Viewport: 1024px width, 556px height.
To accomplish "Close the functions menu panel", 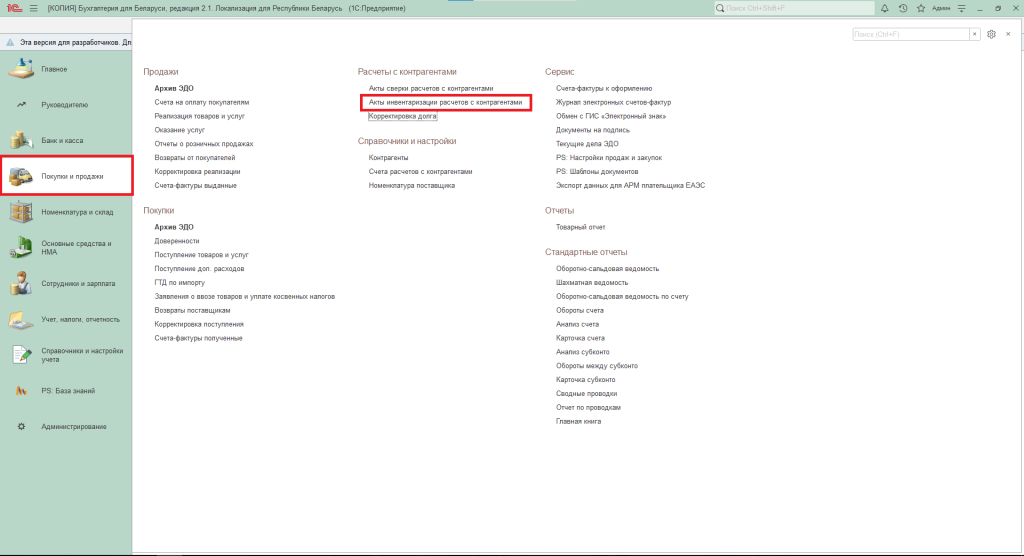I will pyautogui.click(x=1008, y=34).
